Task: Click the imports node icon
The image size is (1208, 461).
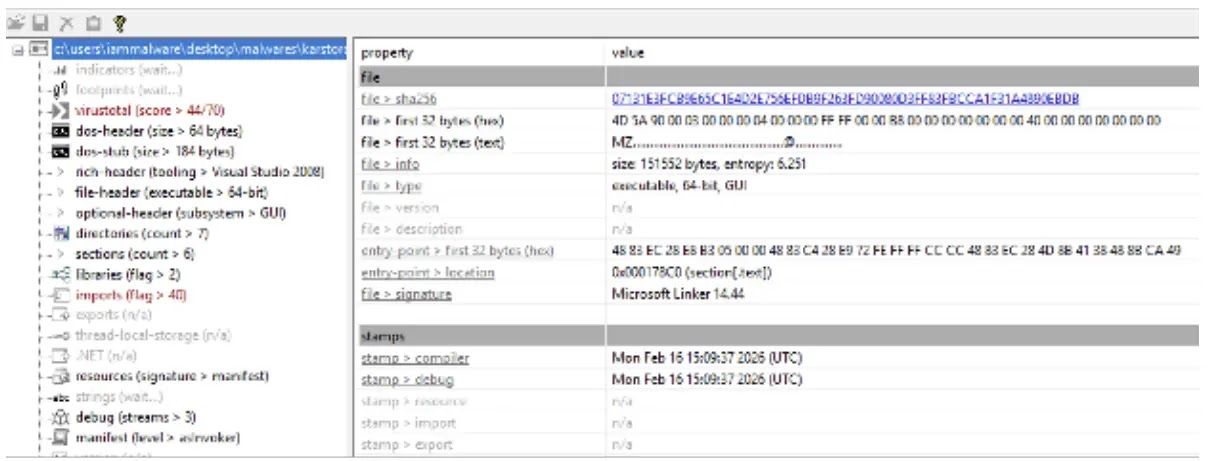Action: tap(59, 295)
